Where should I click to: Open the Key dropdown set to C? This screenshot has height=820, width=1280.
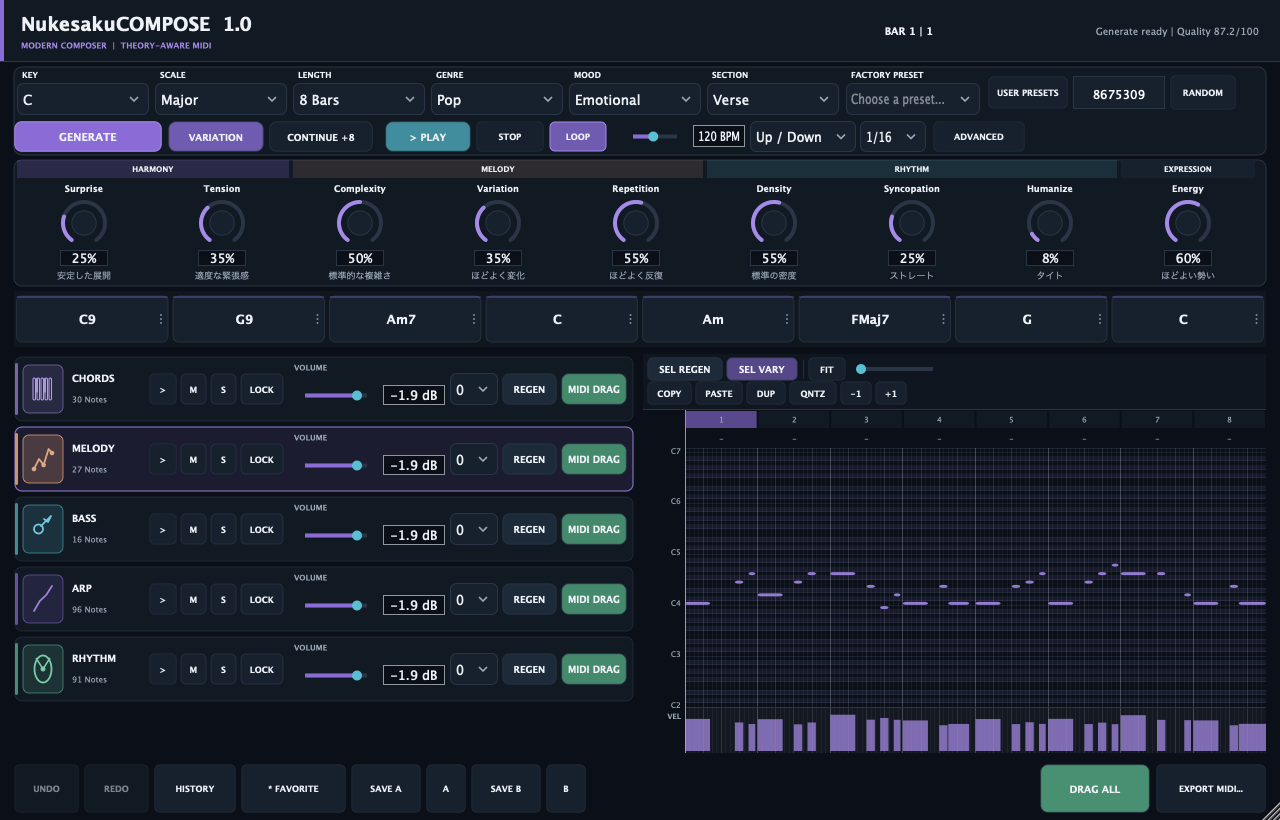[83, 100]
